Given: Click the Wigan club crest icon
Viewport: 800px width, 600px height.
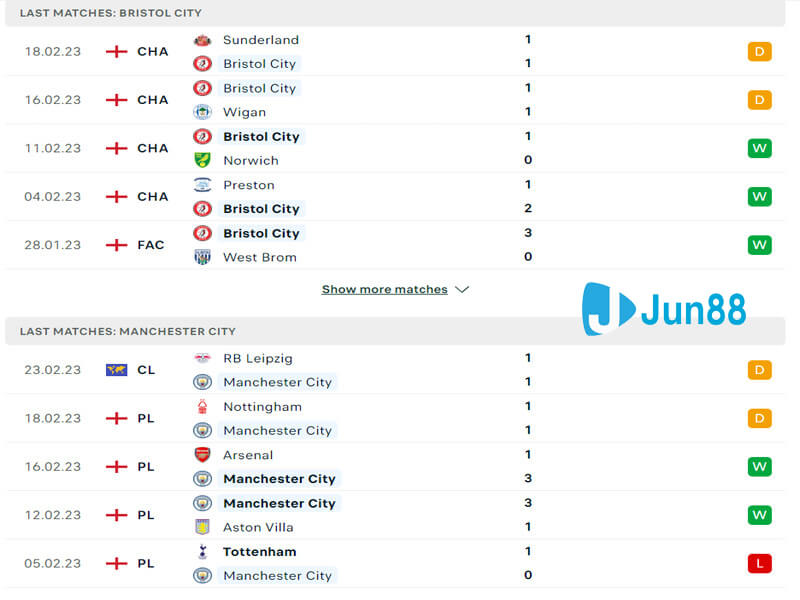Looking at the screenshot, I should click(202, 112).
